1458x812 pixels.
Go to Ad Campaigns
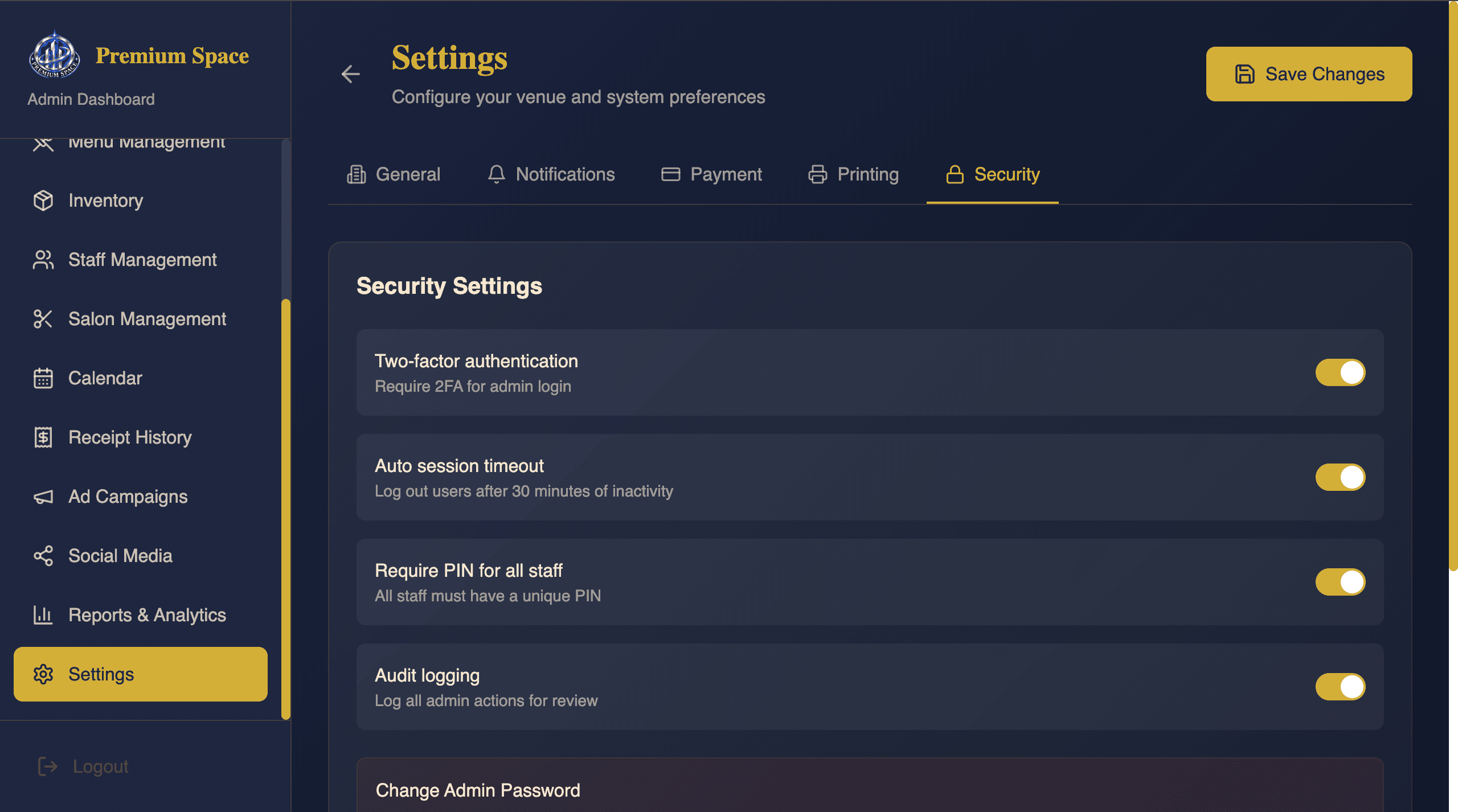[x=141, y=497]
